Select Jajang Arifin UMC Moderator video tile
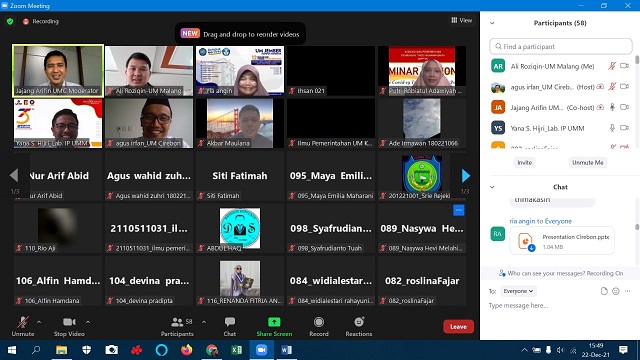Screen dimensions: 640x360 (58, 71)
